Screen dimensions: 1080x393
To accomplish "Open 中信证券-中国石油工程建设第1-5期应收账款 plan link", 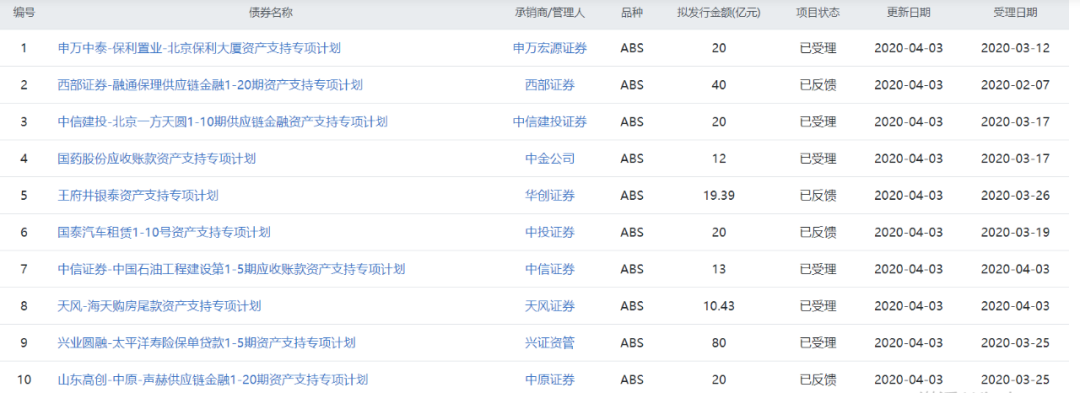I will click(231, 269).
